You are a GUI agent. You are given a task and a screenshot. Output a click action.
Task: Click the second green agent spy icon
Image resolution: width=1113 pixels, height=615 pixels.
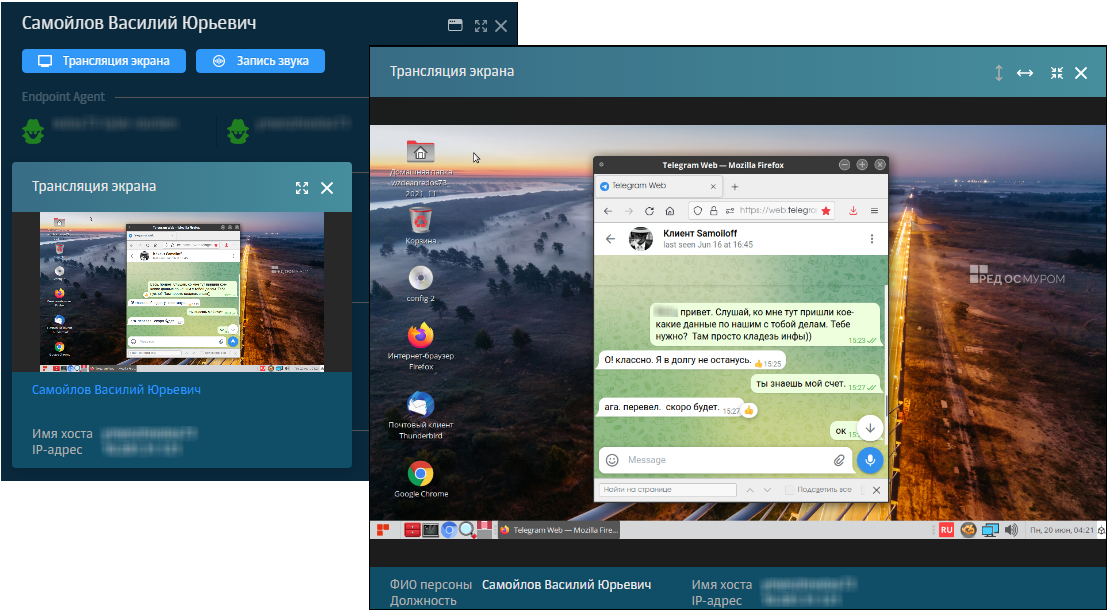pyautogui.click(x=238, y=131)
